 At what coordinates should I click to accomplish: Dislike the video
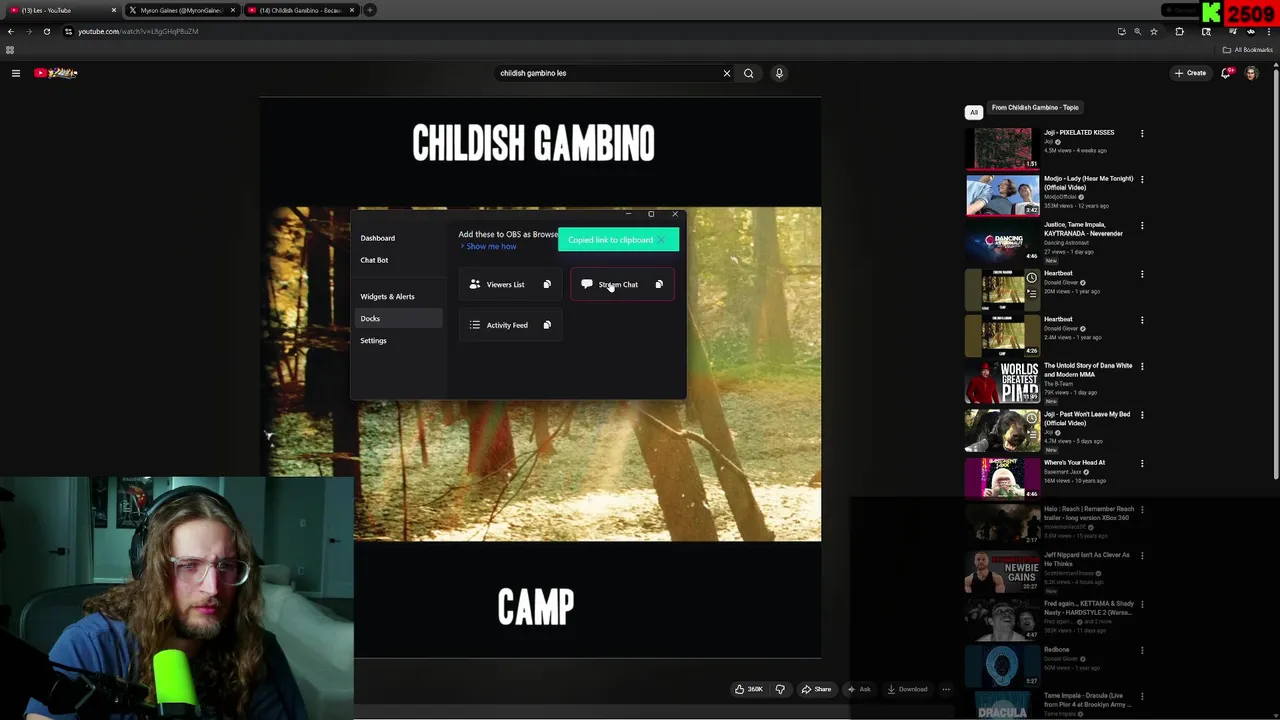tap(780, 689)
